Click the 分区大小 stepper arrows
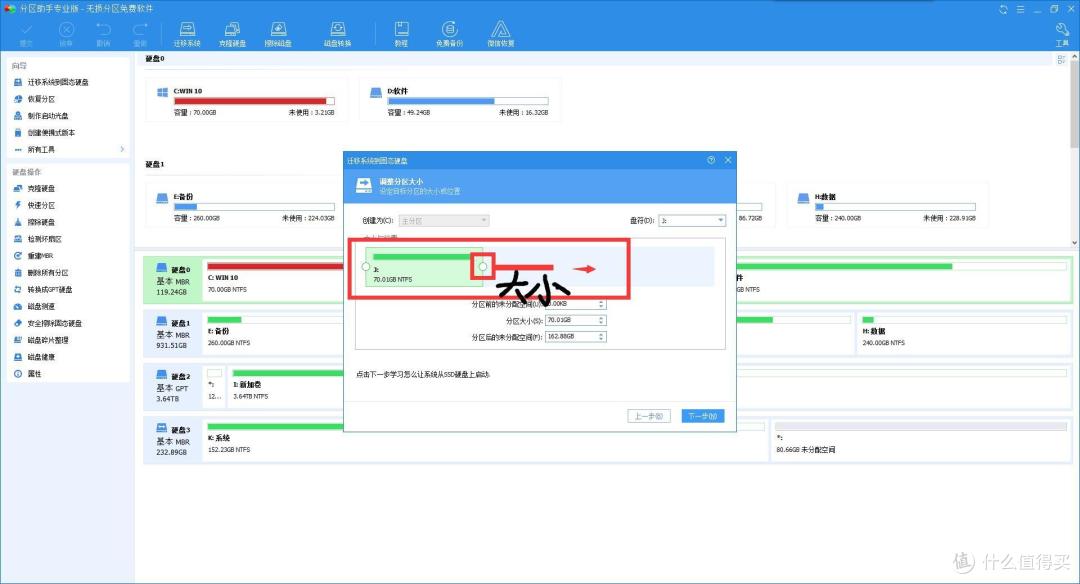1080x584 pixels. point(601,320)
